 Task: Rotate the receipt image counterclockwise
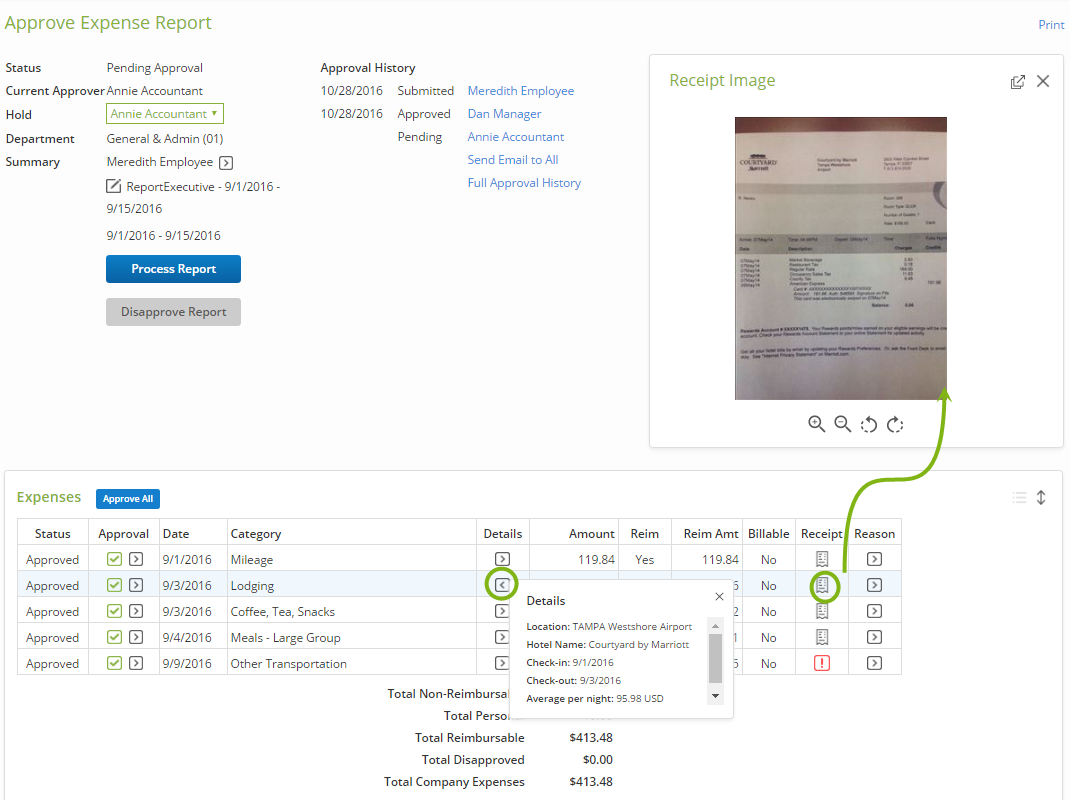click(869, 425)
